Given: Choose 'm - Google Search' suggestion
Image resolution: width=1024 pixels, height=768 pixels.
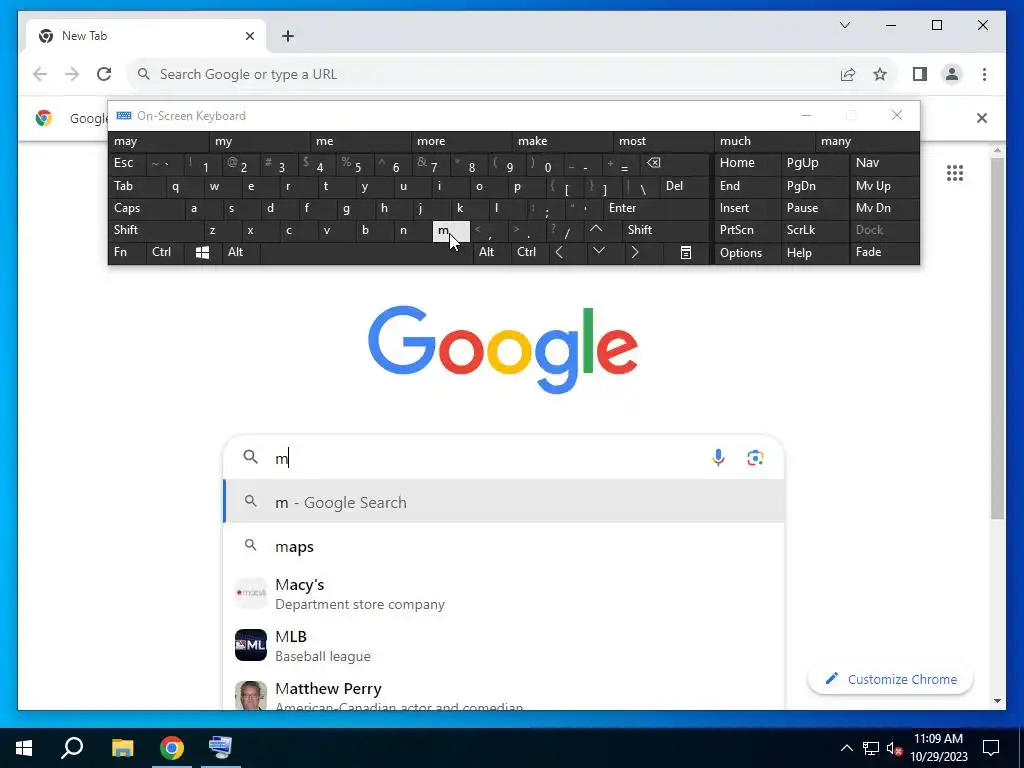Looking at the screenshot, I should [504, 502].
